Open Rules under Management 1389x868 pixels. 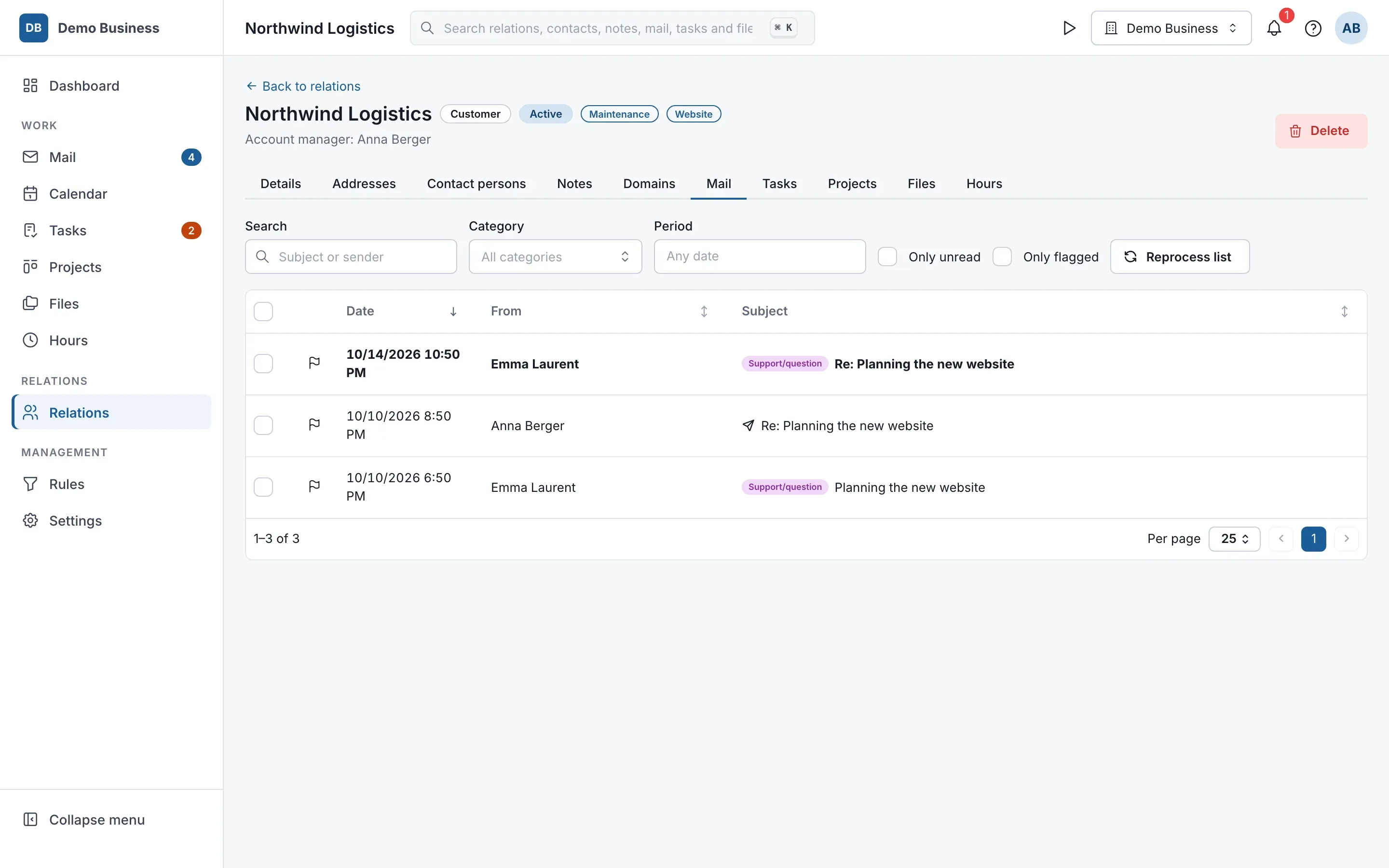[111, 484]
